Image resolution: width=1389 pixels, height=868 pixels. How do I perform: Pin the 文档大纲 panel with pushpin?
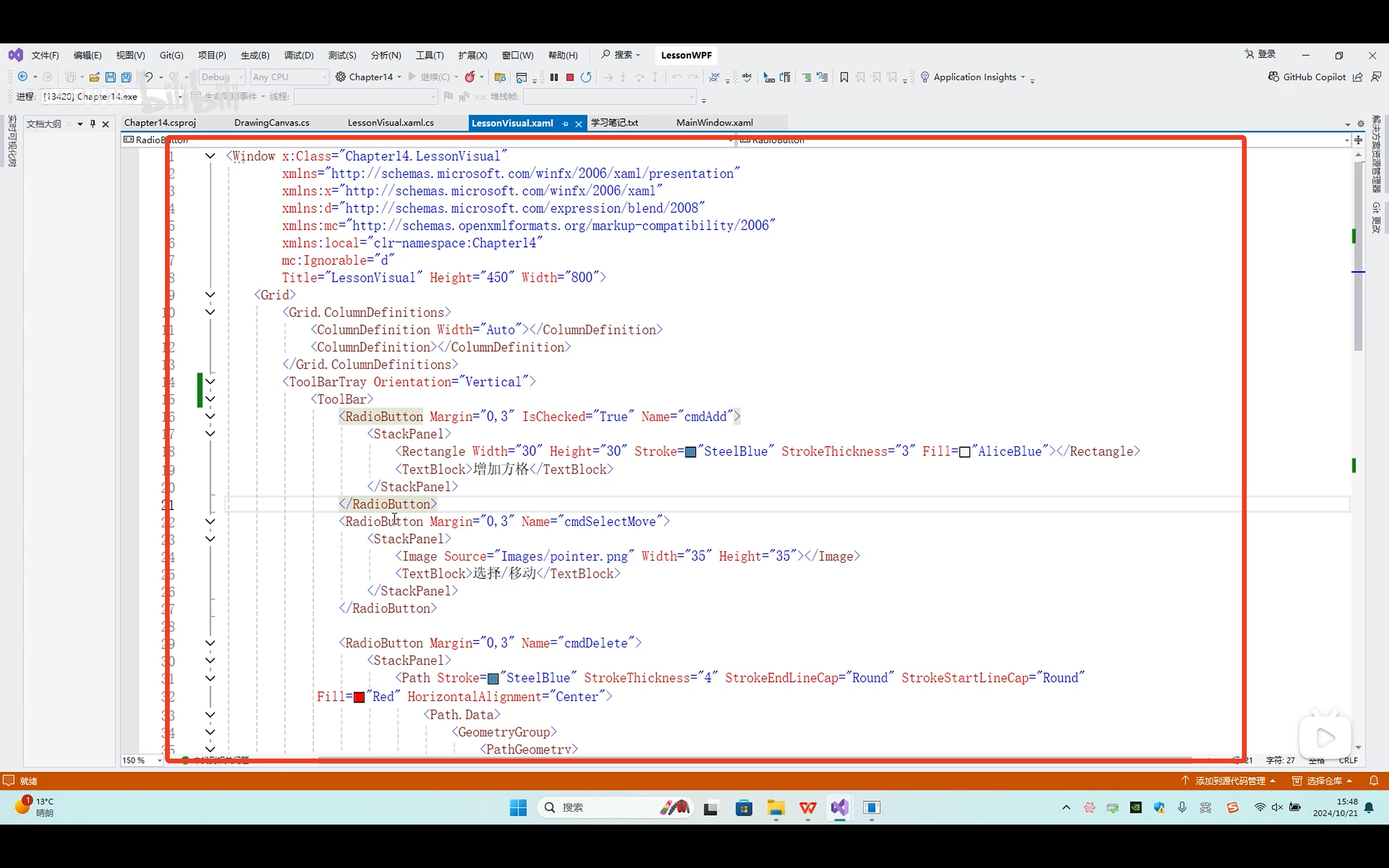[93, 123]
